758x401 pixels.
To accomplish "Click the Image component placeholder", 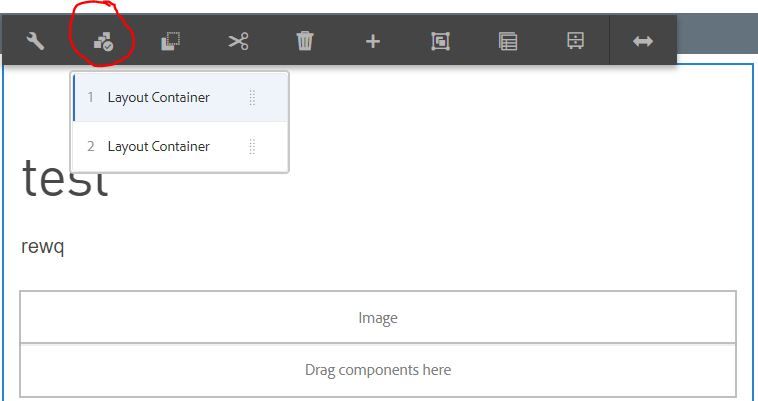I will (378, 318).
